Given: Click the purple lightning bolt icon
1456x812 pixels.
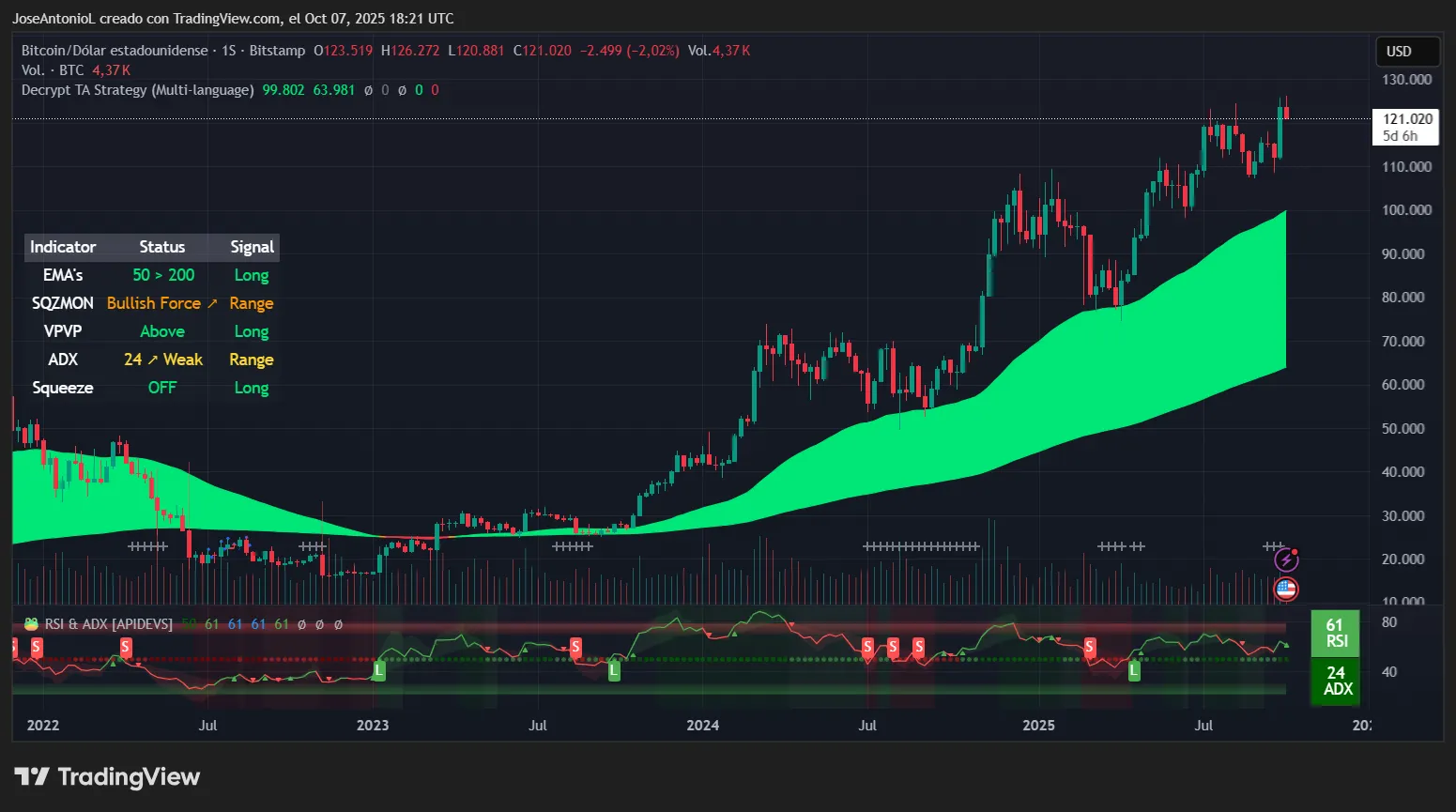Looking at the screenshot, I should click(x=1285, y=560).
